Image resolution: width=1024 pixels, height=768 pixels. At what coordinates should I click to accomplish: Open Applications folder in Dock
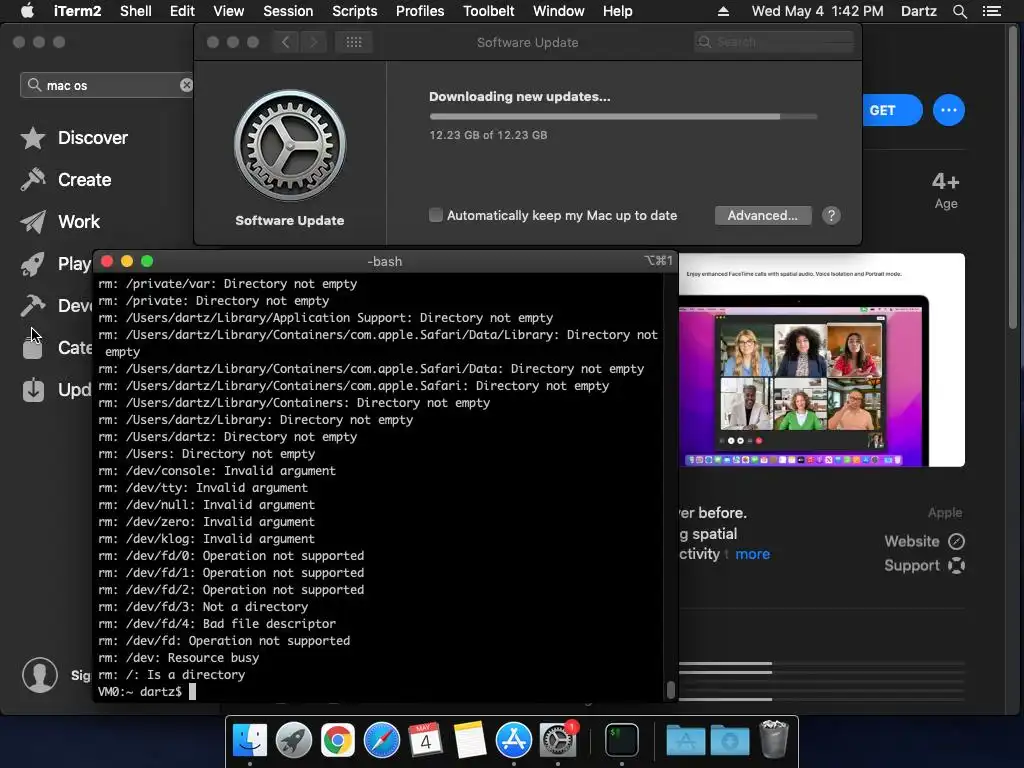pos(685,740)
